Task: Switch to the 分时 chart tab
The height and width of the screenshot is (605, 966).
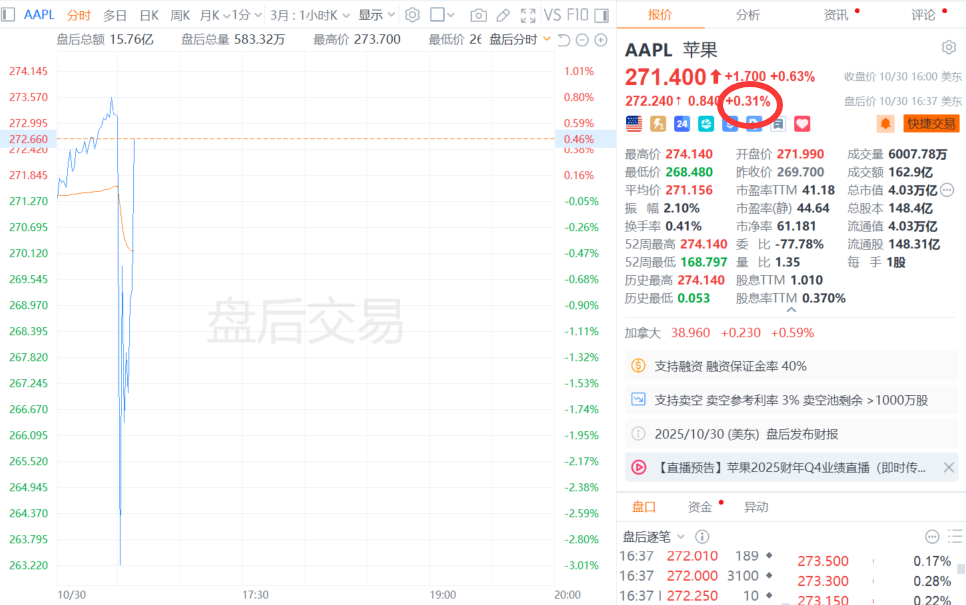Action: tap(79, 15)
